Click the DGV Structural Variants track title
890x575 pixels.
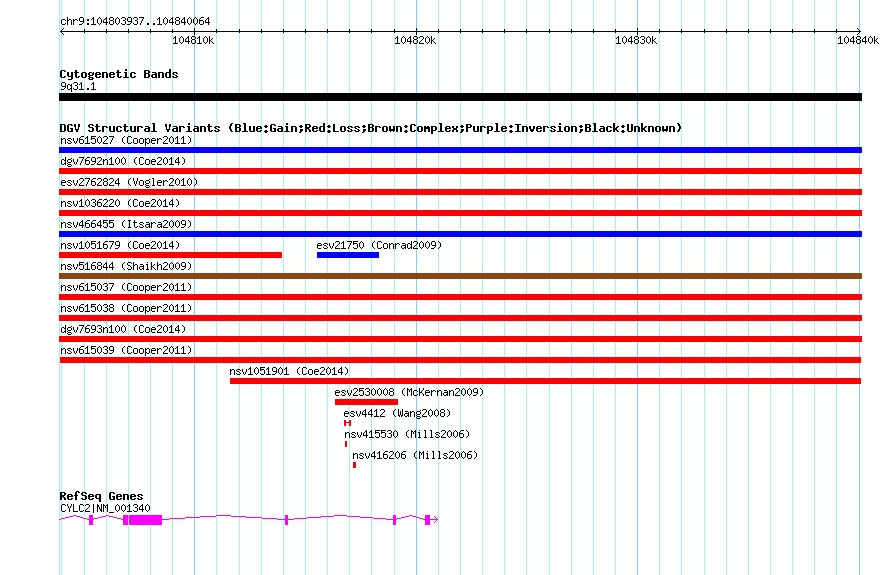(x=371, y=128)
